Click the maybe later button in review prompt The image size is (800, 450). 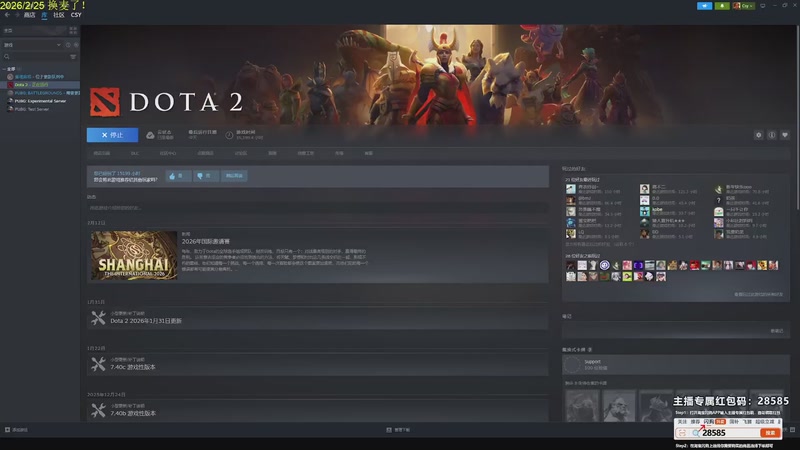pos(234,176)
